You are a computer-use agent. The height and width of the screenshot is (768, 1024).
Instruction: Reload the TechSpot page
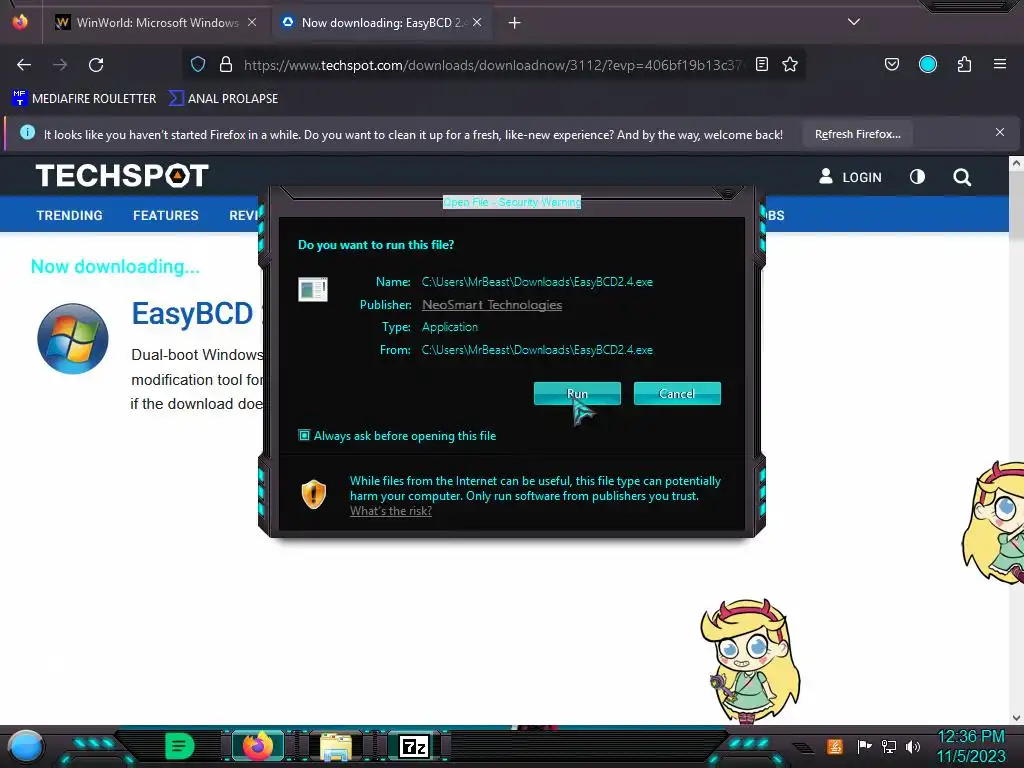(96, 65)
